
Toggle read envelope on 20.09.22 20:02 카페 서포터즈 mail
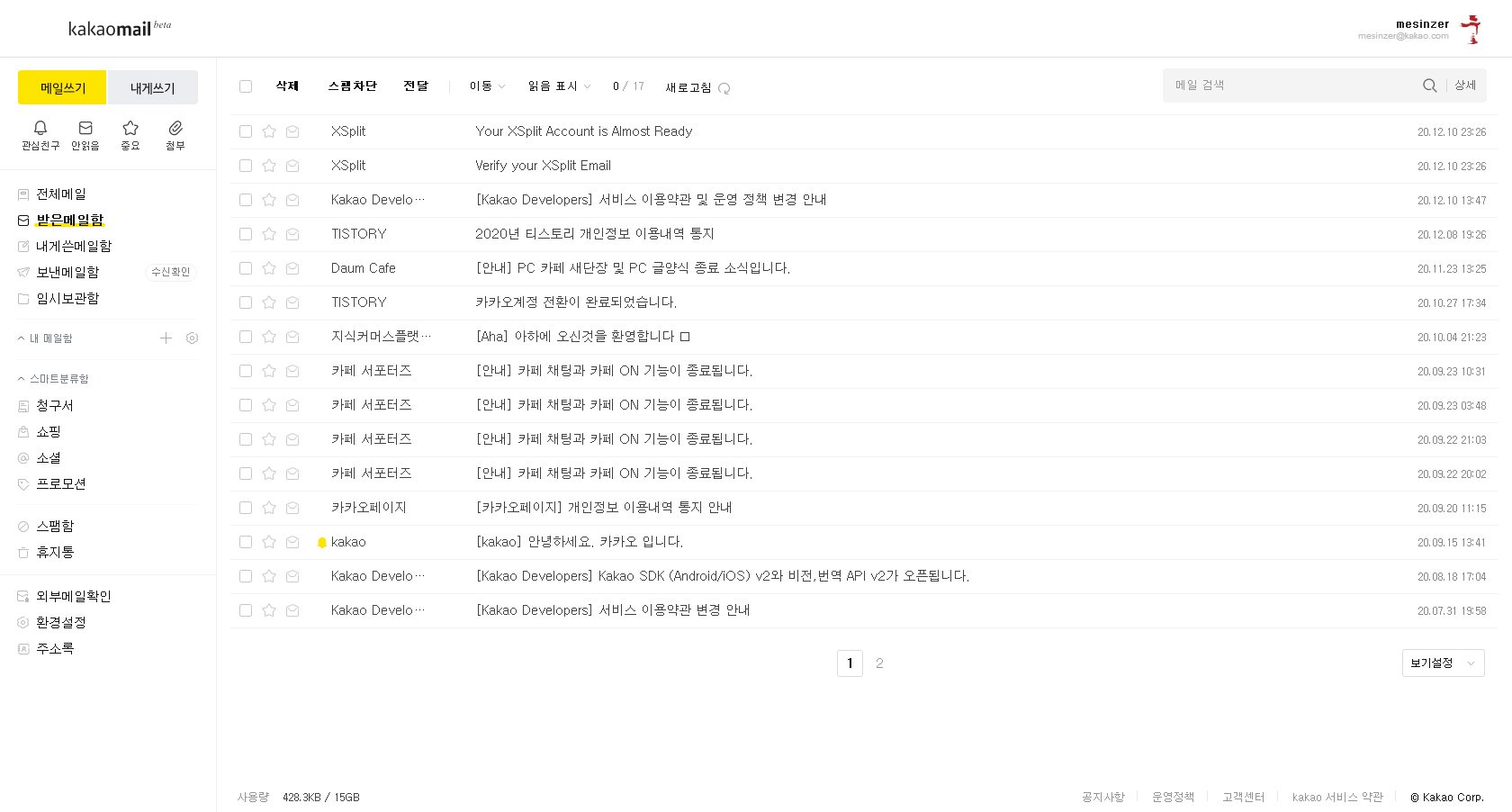click(x=292, y=474)
